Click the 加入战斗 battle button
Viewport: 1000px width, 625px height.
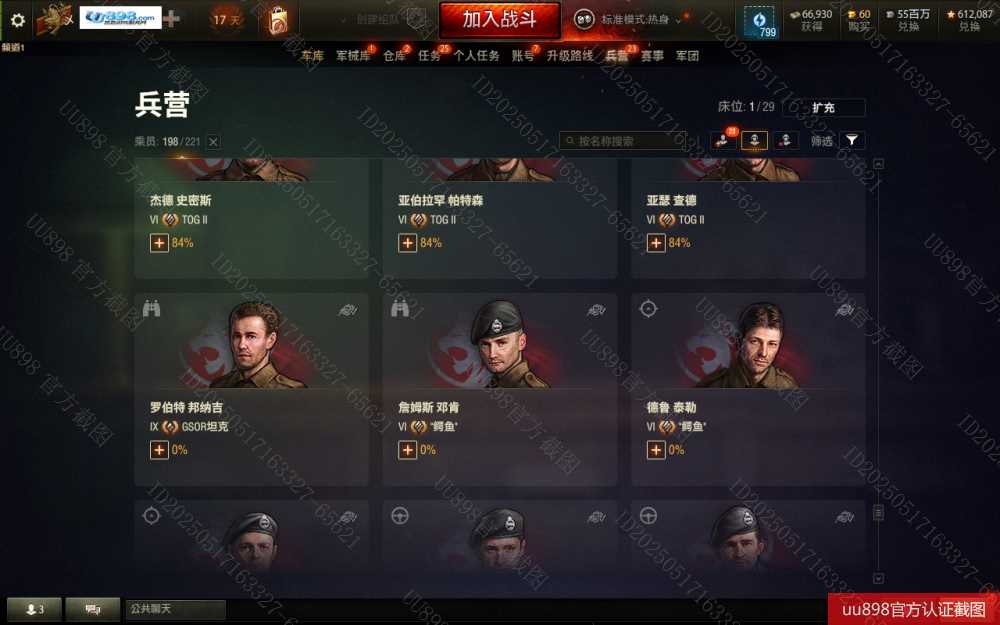499,20
